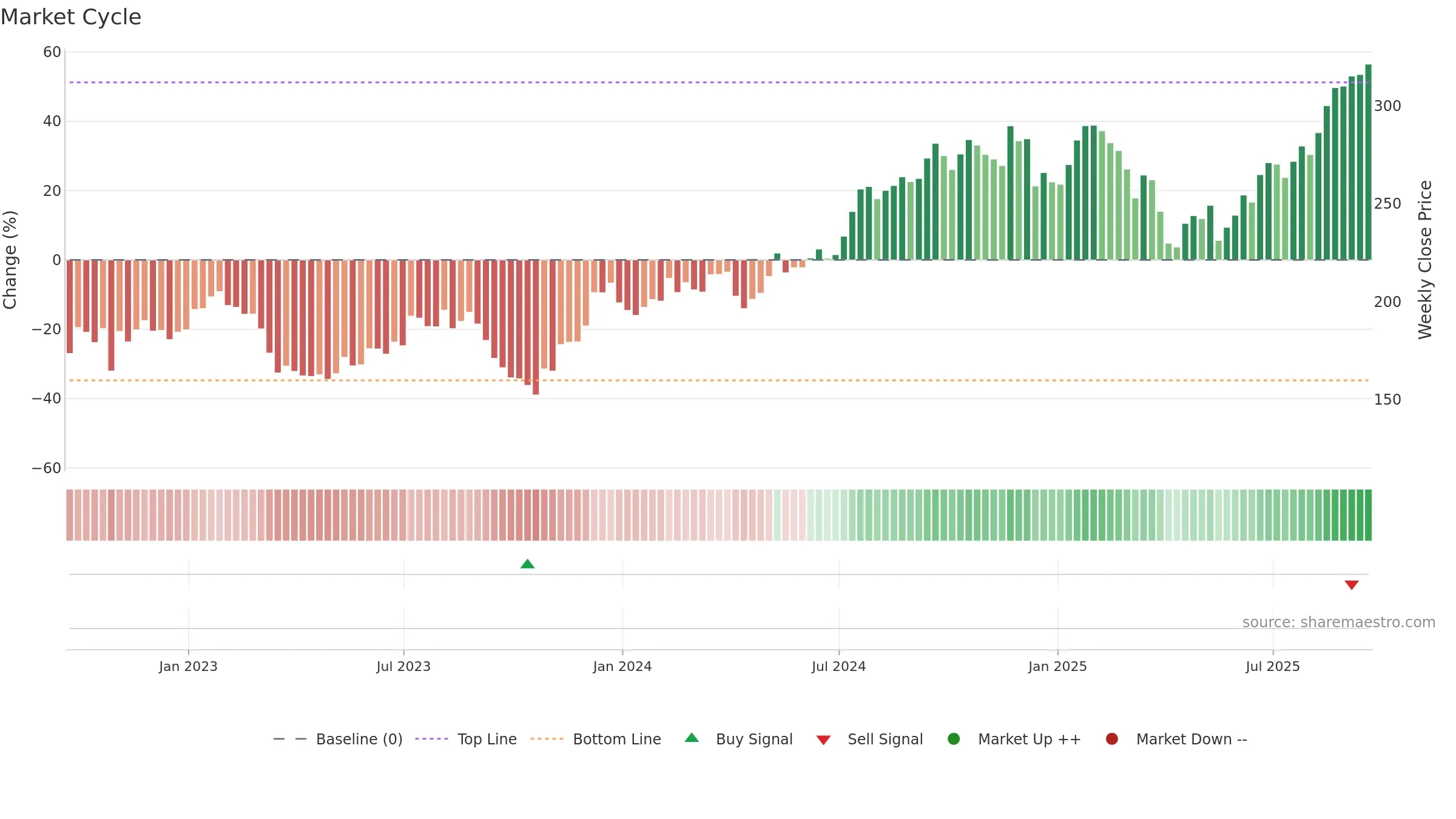Click the 300 price axis tick label
Screen dimensions: 1456x819
pos(1387,106)
